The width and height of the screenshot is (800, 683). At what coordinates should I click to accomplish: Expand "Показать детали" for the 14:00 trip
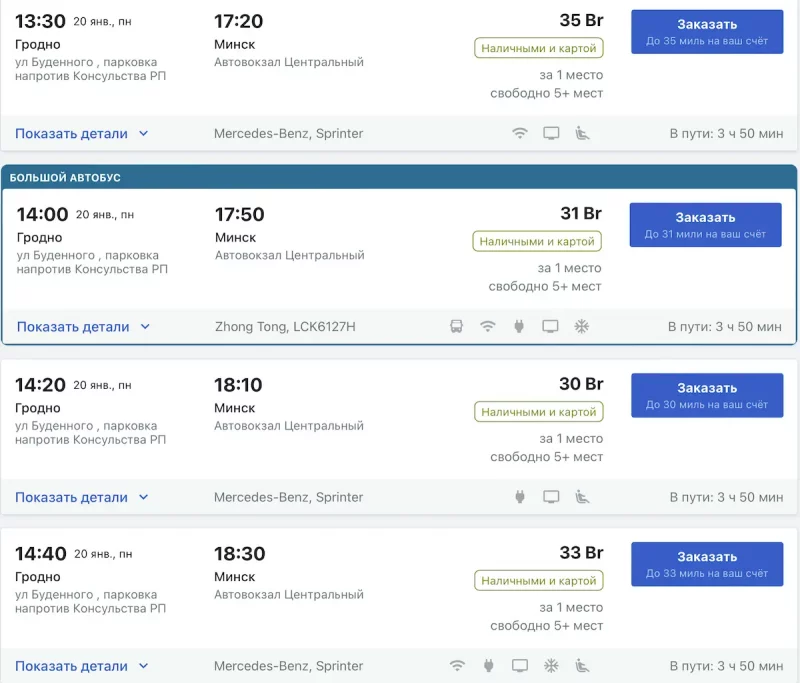click(83, 326)
